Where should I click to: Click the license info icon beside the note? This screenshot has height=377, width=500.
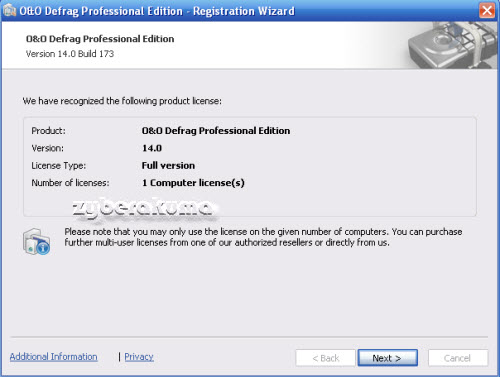pyautogui.click(x=37, y=241)
